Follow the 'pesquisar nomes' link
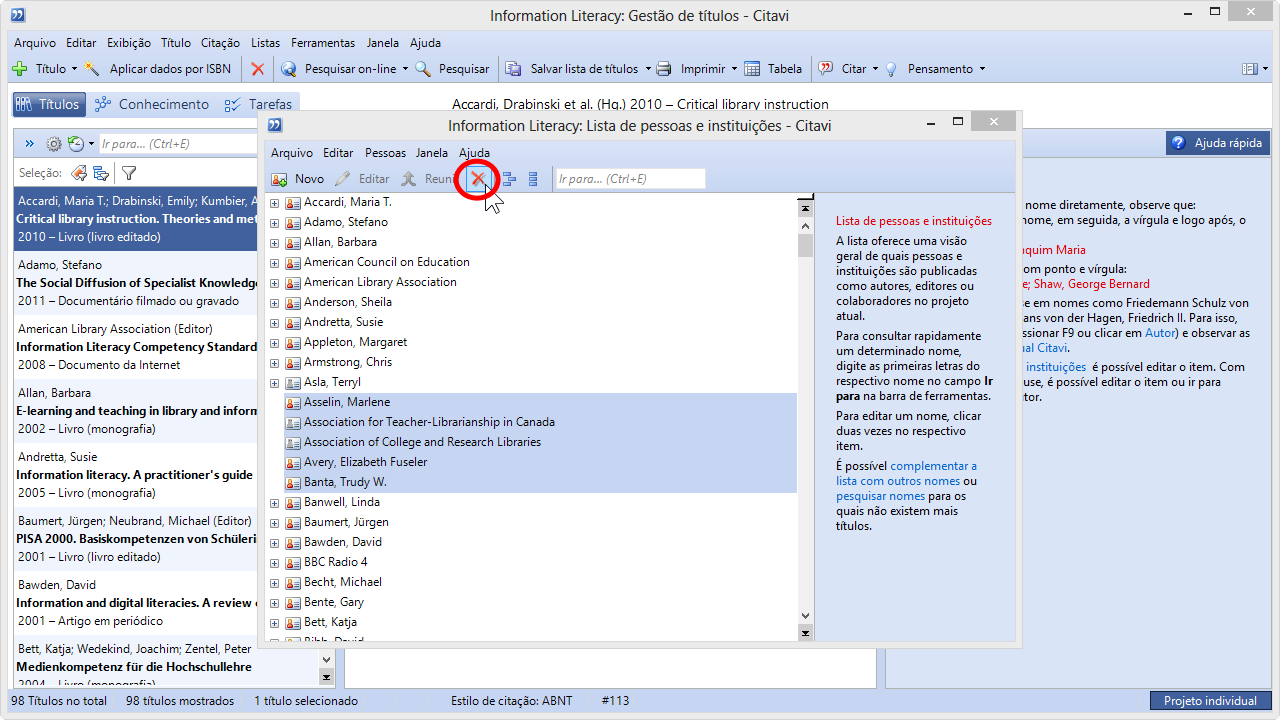The image size is (1280, 720). 880,496
